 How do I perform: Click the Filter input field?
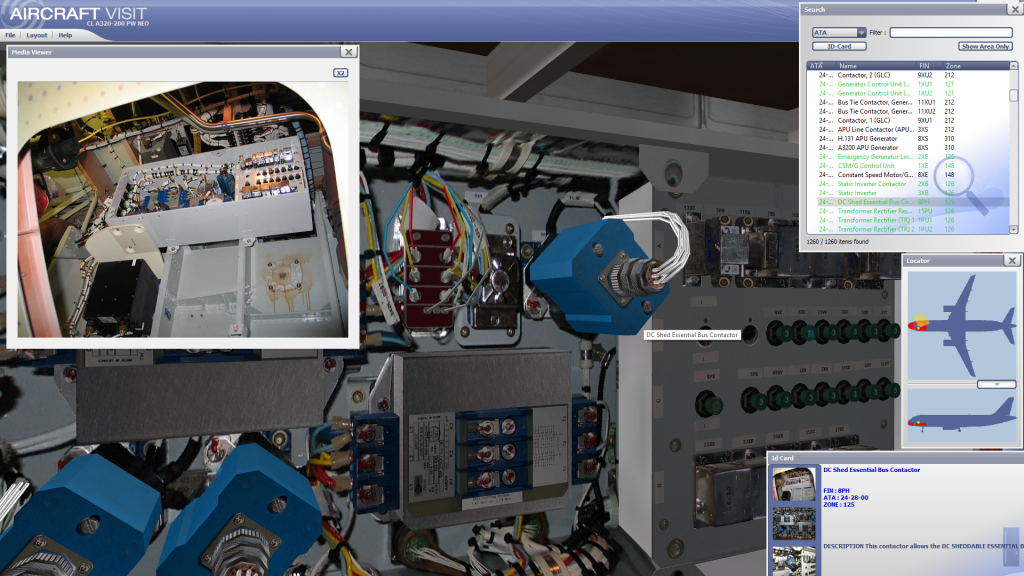[951, 33]
